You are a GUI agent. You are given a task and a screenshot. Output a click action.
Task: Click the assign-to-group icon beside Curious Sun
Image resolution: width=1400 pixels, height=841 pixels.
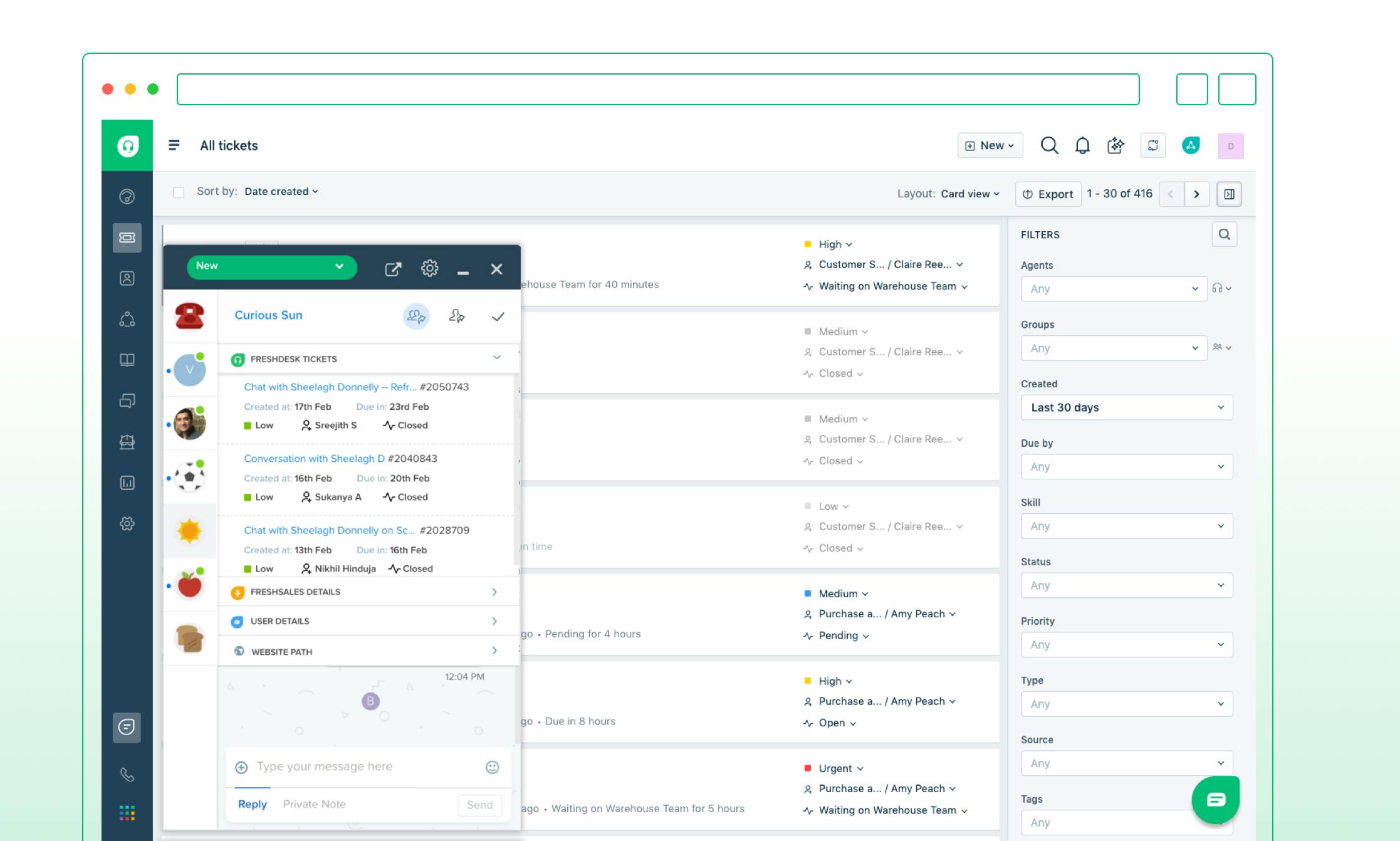coord(416,316)
